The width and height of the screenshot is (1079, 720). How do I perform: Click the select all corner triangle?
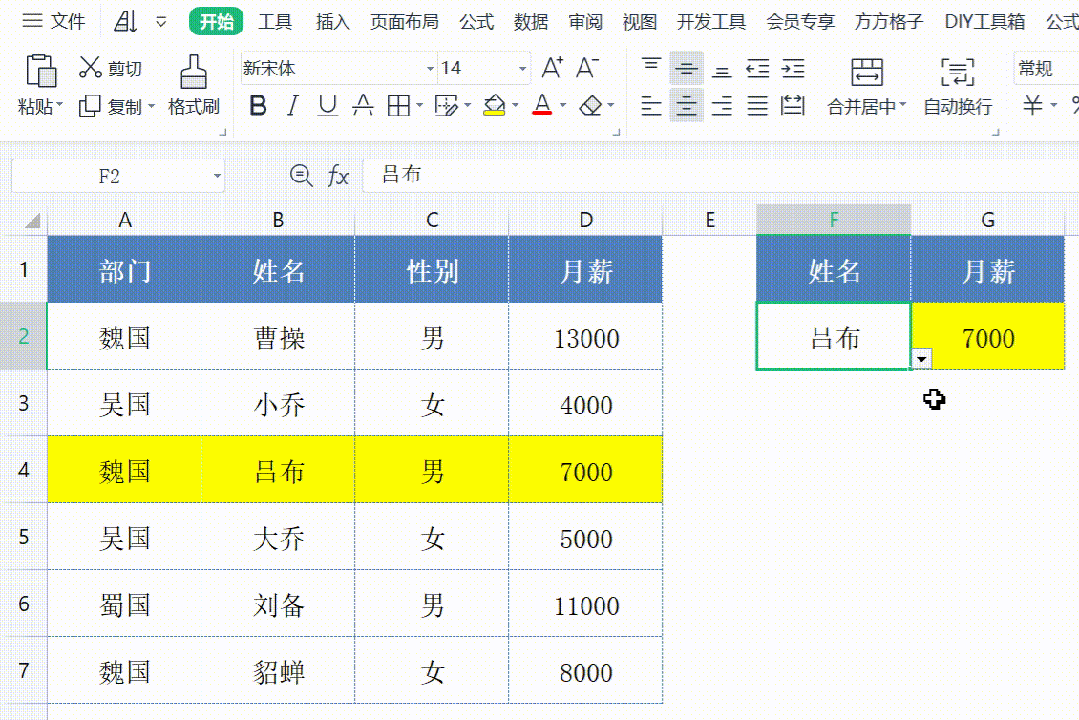[32, 220]
